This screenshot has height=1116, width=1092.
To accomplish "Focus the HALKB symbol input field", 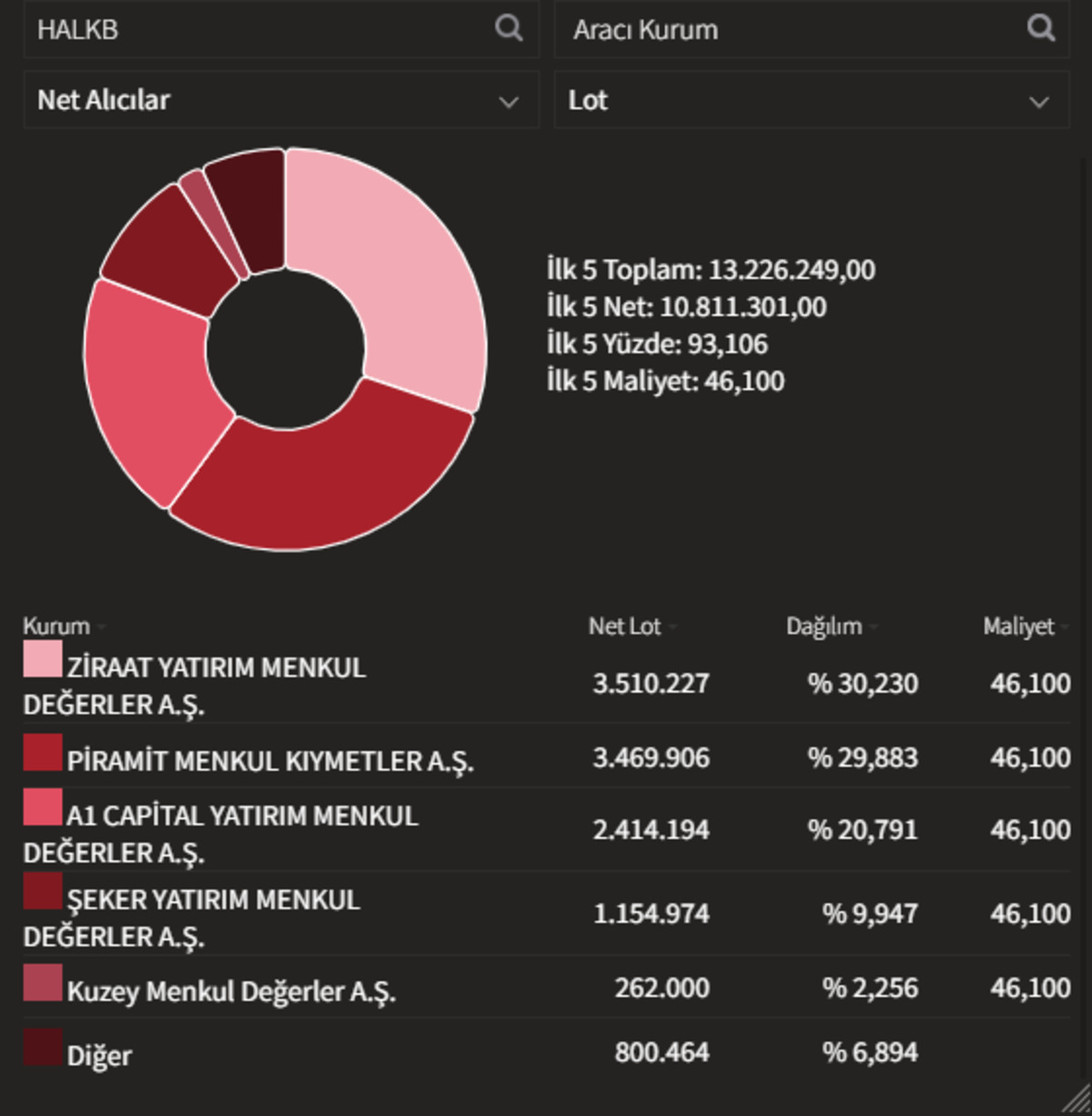I will point(281,29).
